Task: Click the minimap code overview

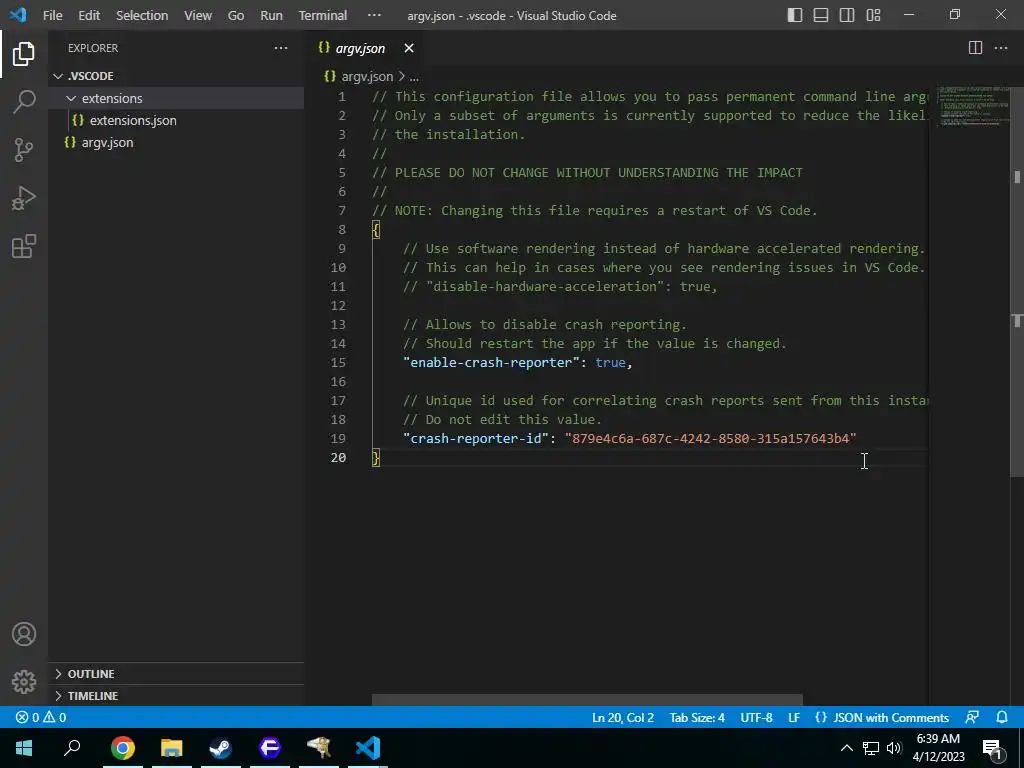Action: click(974, 106)
